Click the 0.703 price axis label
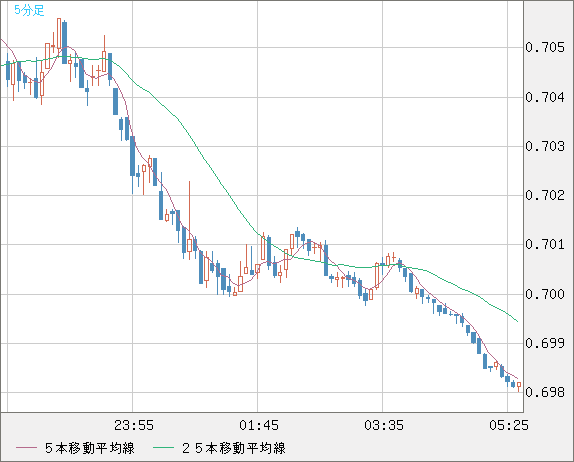The width and height of the screenshot is (574, 462). [x=545, y=146]
